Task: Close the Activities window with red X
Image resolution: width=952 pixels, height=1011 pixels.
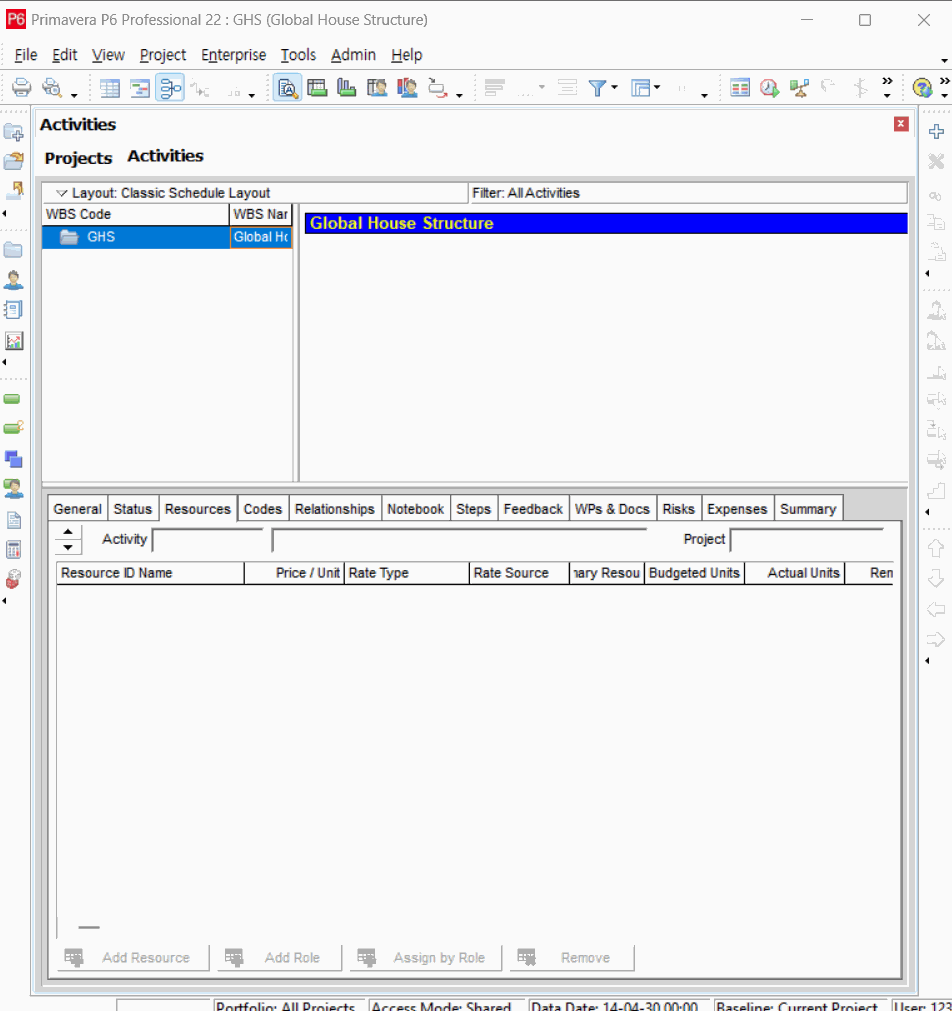Action: click(901, 124)
